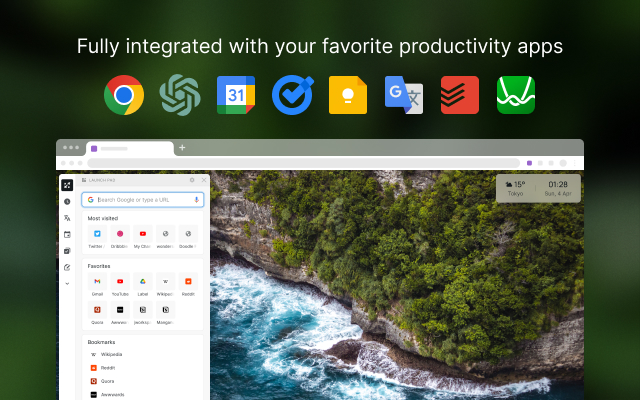Image resolution: width=640 pixels, height=400 pixels.
Task: Click the red Todoist app icon
Action: [460, 95]
